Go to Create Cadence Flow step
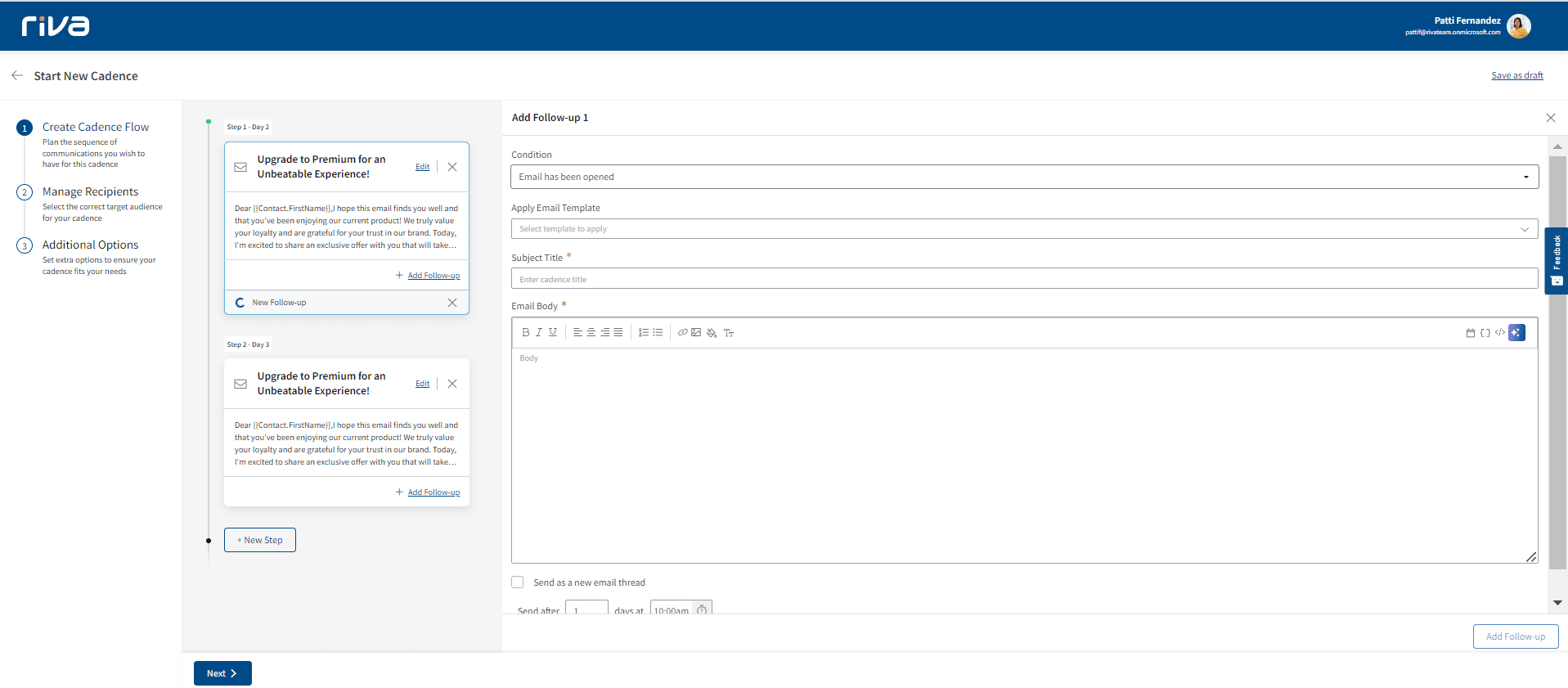This screenshot has height=688, width=1568. pos(96,127)
